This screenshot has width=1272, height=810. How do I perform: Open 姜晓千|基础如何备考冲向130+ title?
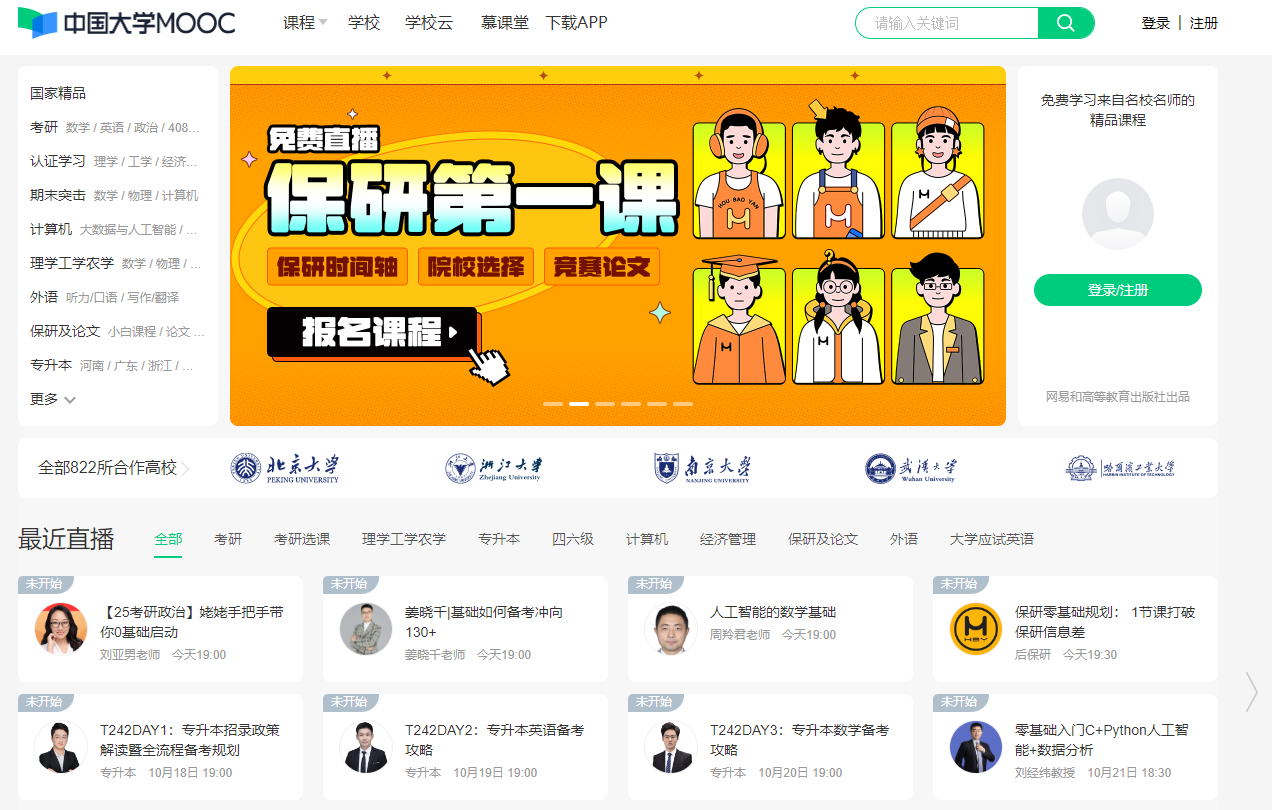pyautogui.click(x=484, y=622)
